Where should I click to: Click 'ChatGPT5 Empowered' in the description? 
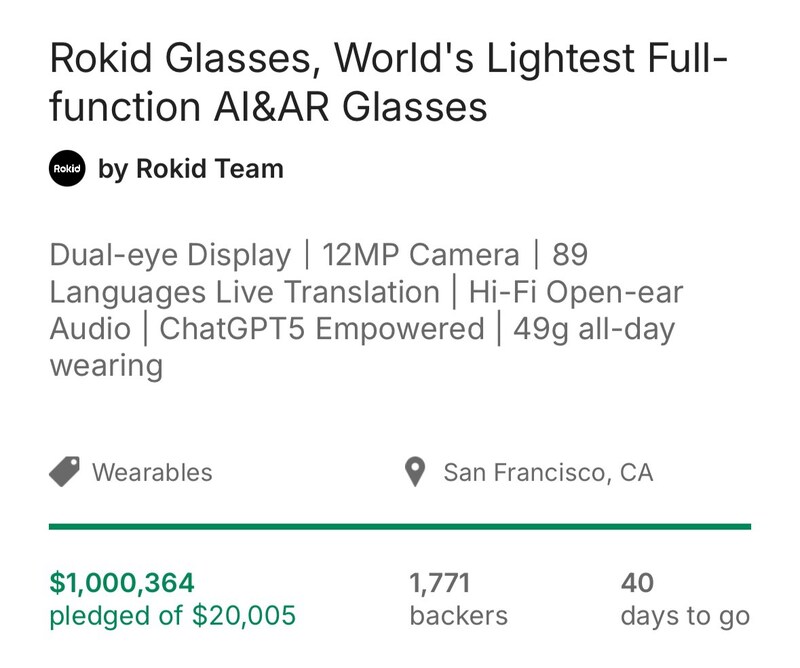(322, 329)
